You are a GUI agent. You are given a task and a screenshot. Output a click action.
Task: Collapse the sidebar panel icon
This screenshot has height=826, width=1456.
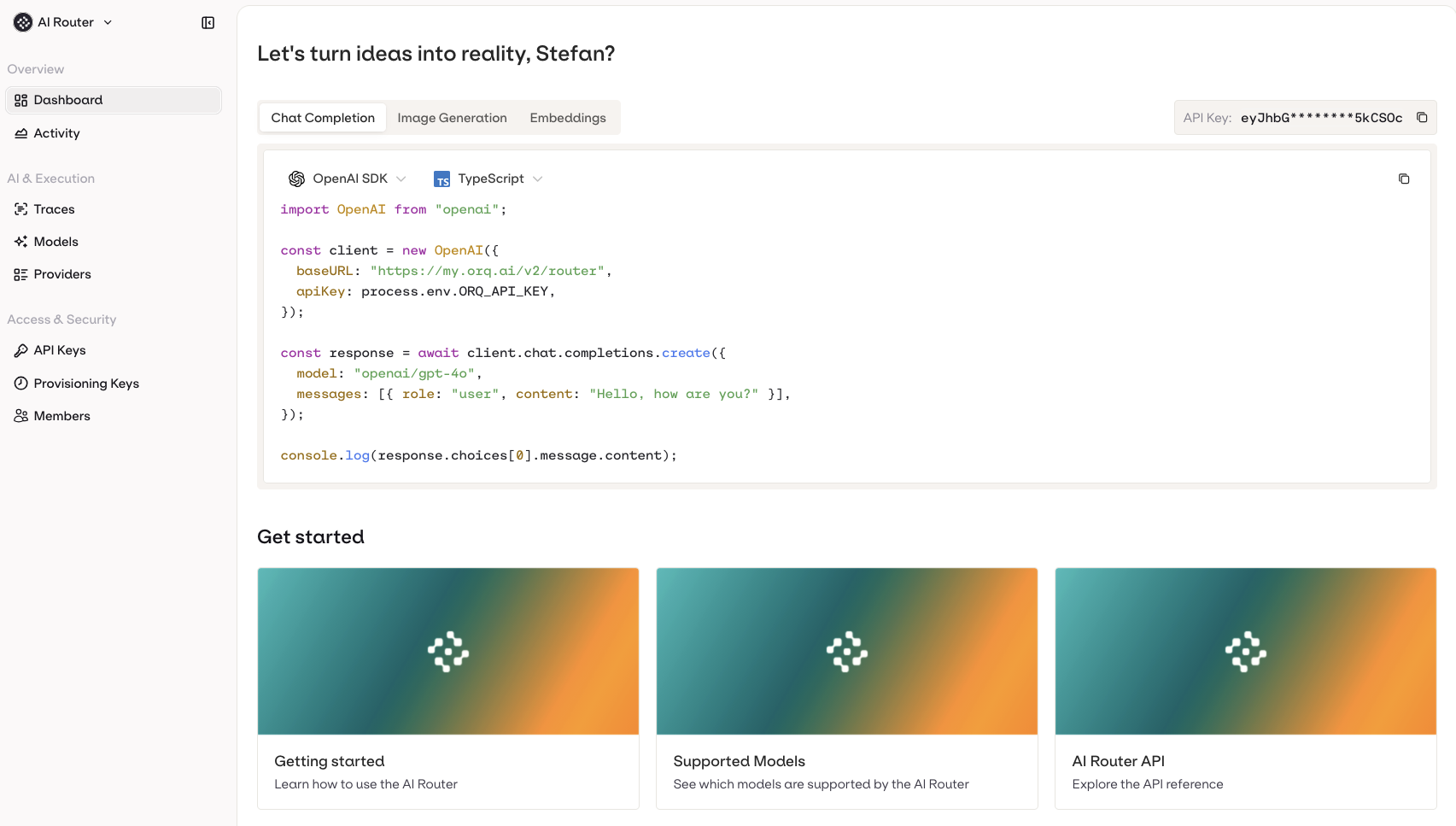(x=208, y=23)
